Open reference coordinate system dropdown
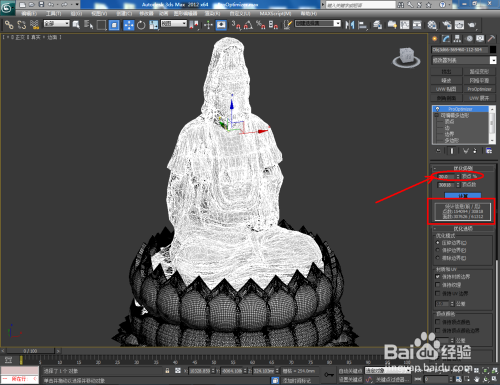 (x=174, y=24)
